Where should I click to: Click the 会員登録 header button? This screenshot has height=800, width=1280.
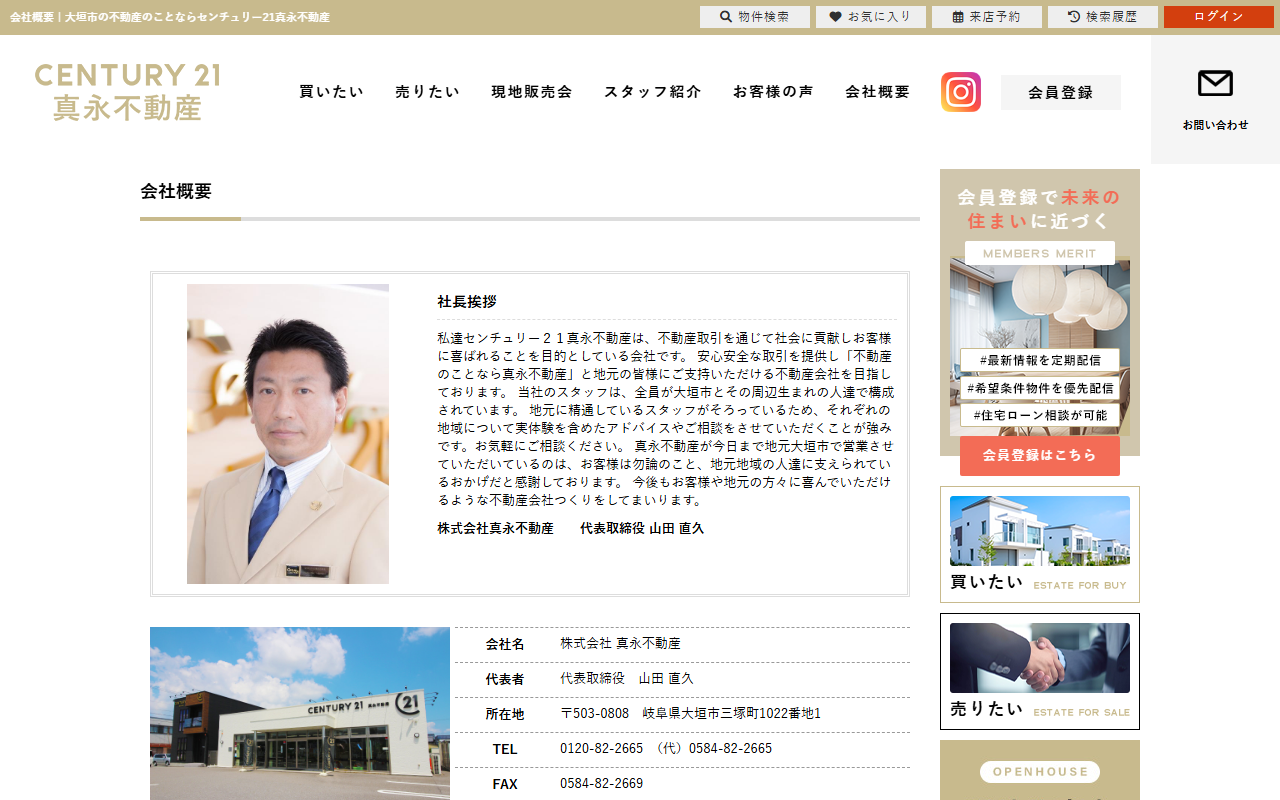tap(1061, 92)
